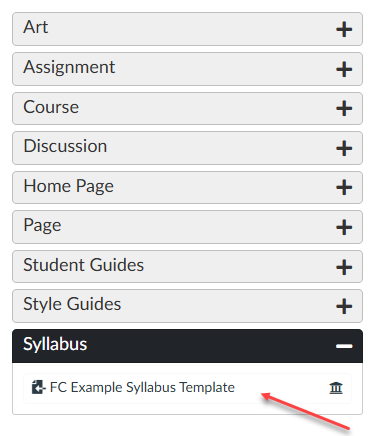Click the Syllabus section title
Viewport: 374px width, 436px height.
(55, 344)
